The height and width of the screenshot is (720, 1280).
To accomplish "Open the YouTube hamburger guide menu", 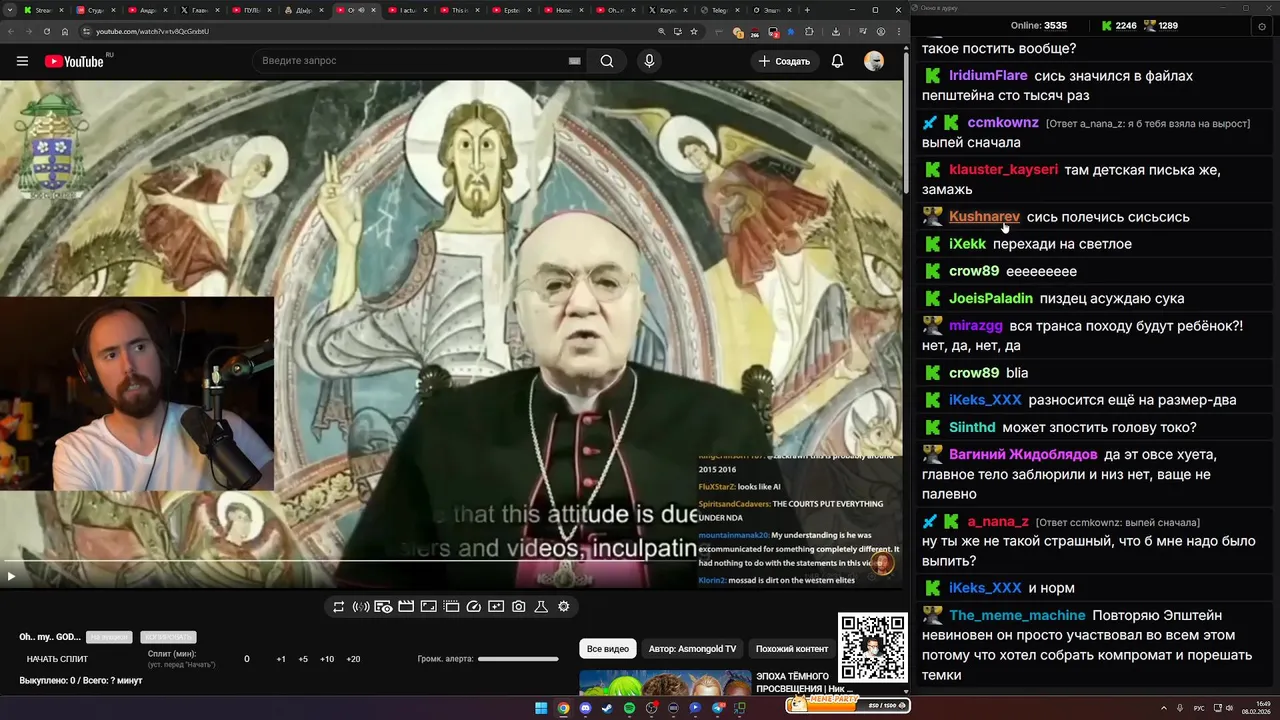I will (x=22, y=61).
